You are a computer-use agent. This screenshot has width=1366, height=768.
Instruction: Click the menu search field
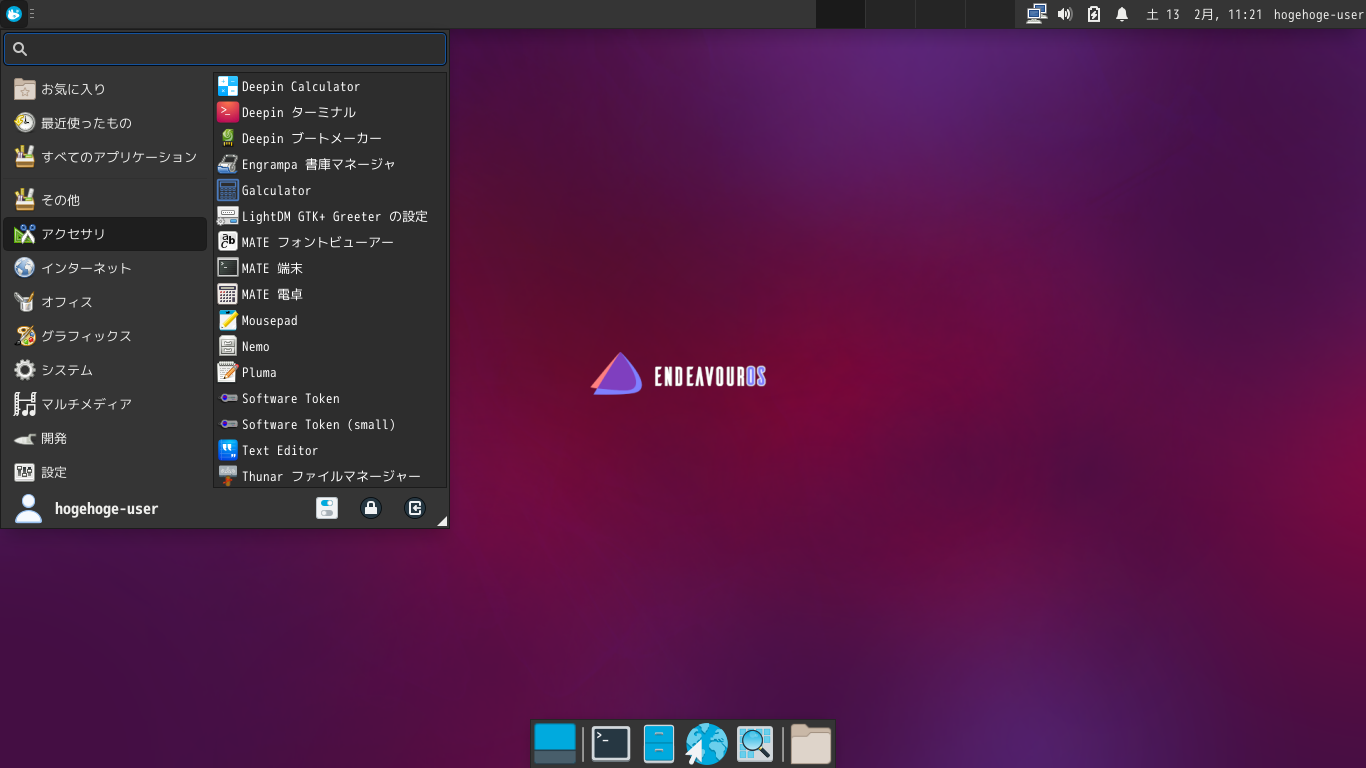click(225, 49)
